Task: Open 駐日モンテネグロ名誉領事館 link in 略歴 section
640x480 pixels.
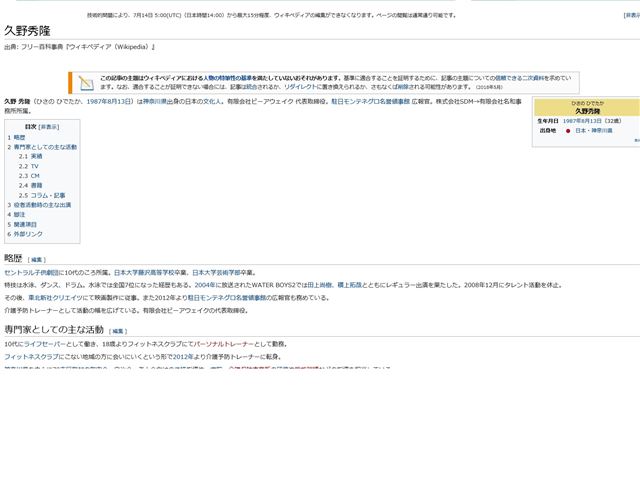Action: 227,298
